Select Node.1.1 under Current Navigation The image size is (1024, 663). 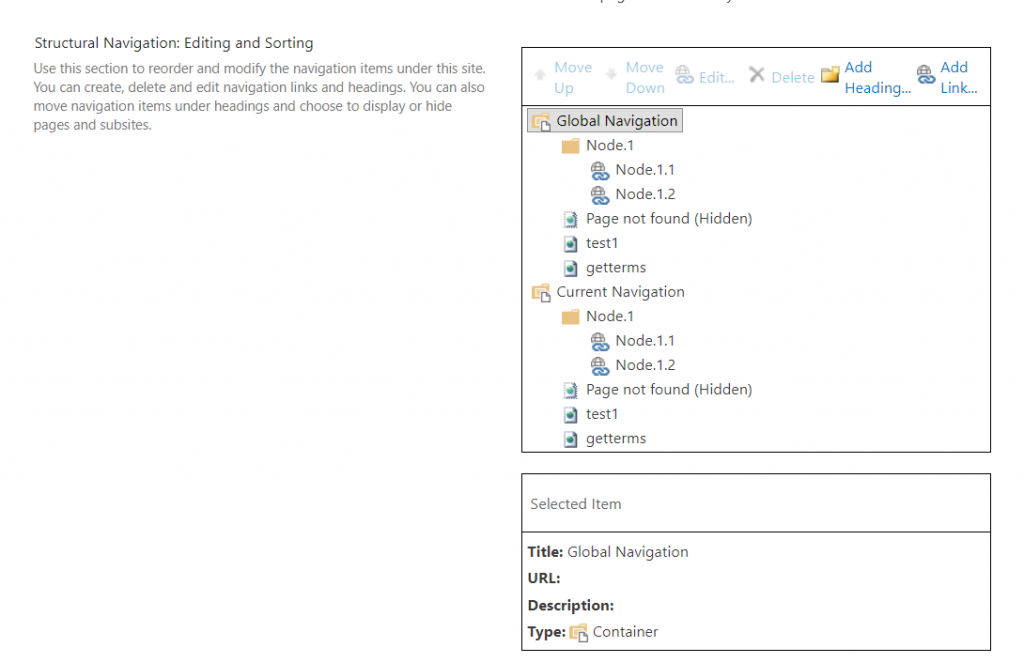[643, 340]
